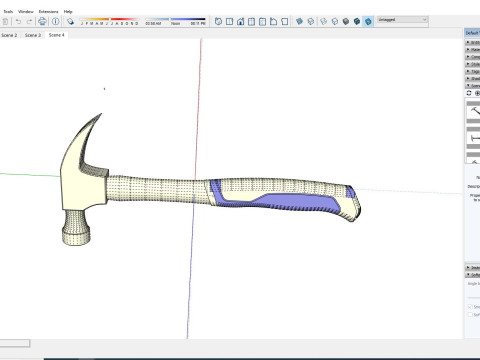
Task: Switch to Bottom view
Action: pos(284,22)
